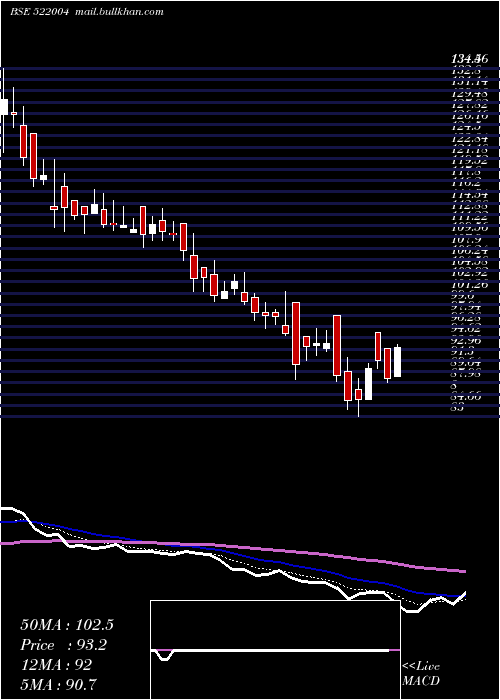
Task: Click the '122.84' price axis label
Action: coord(470,139)
